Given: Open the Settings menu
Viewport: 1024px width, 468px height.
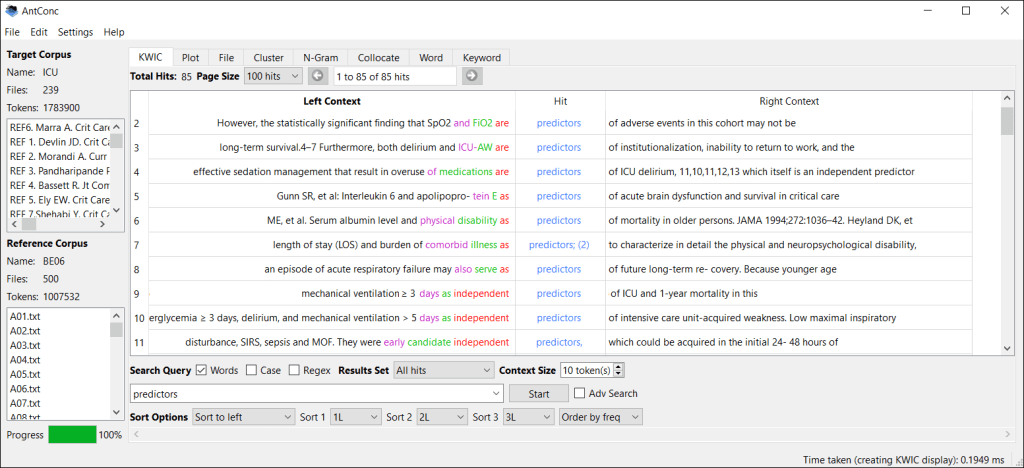Looking at the screenshot, I should [75, 32].
